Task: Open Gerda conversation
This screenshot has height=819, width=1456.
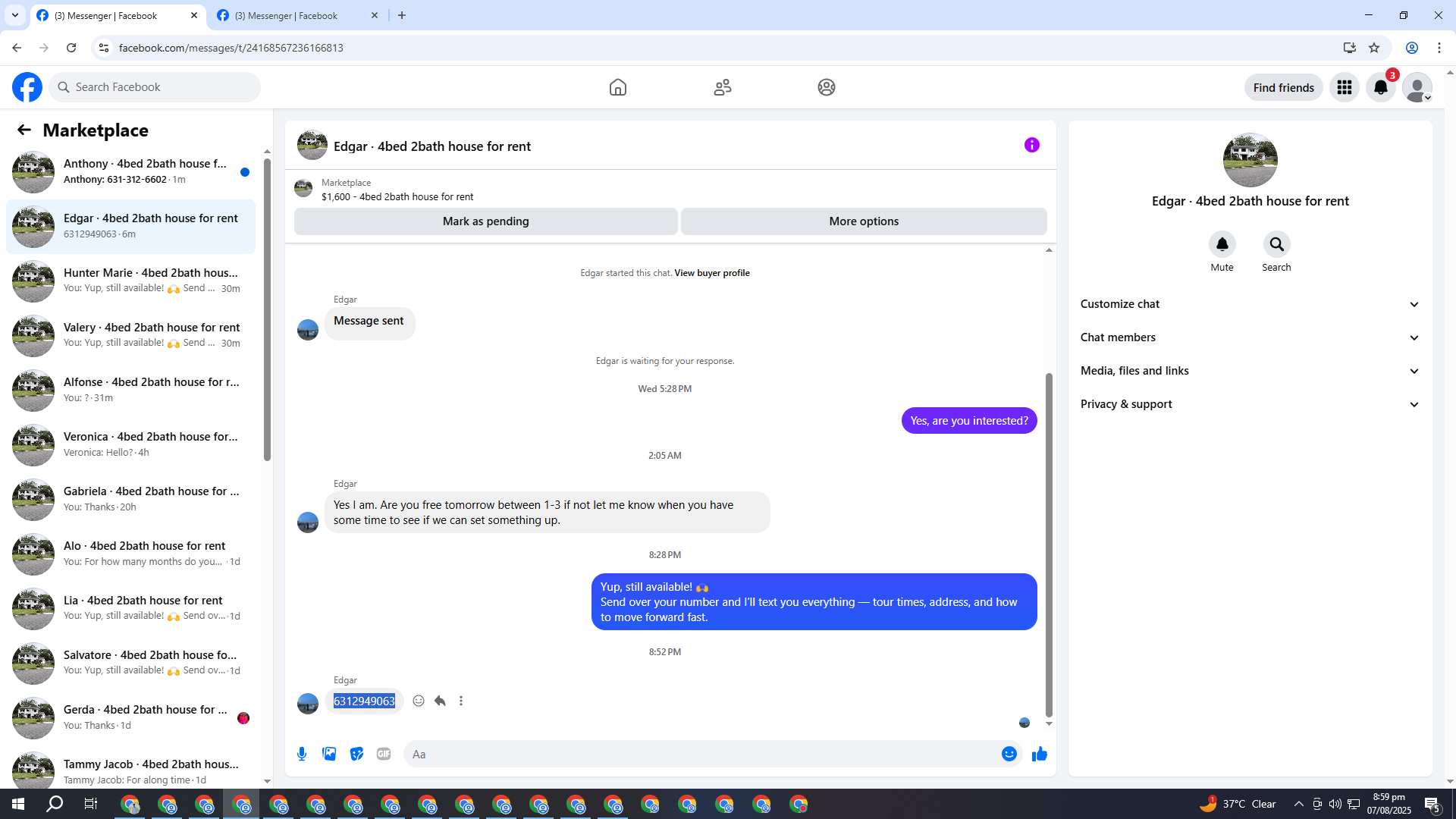Action: point(130,718)
